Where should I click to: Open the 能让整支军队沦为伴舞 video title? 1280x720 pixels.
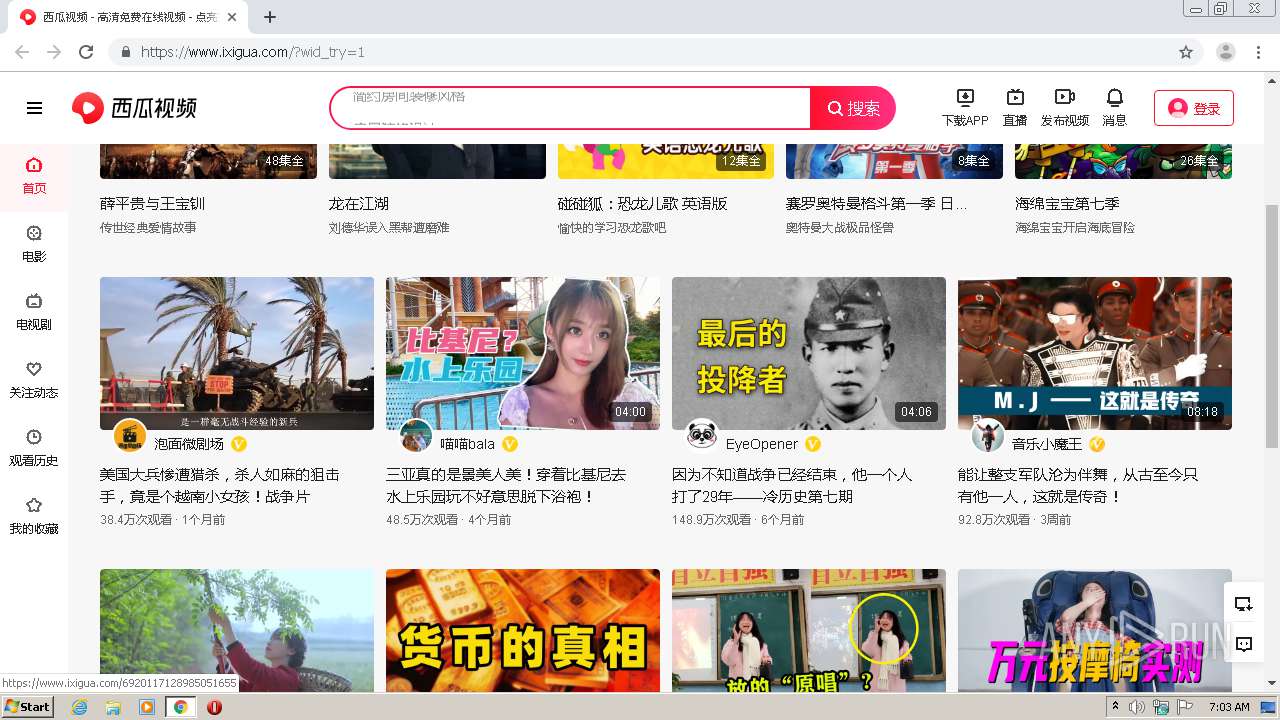tap(1078, 485)
